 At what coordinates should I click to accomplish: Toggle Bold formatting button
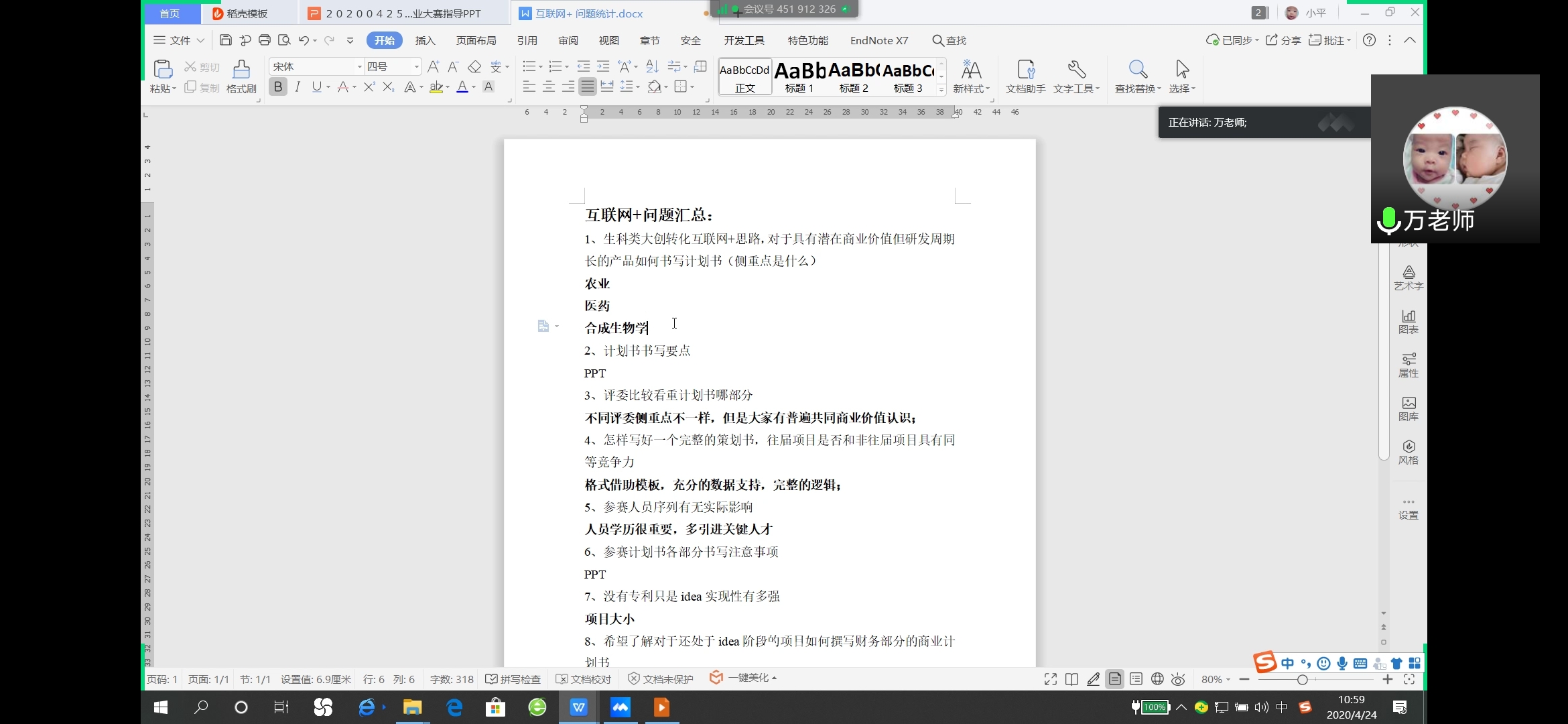(278, 87)
